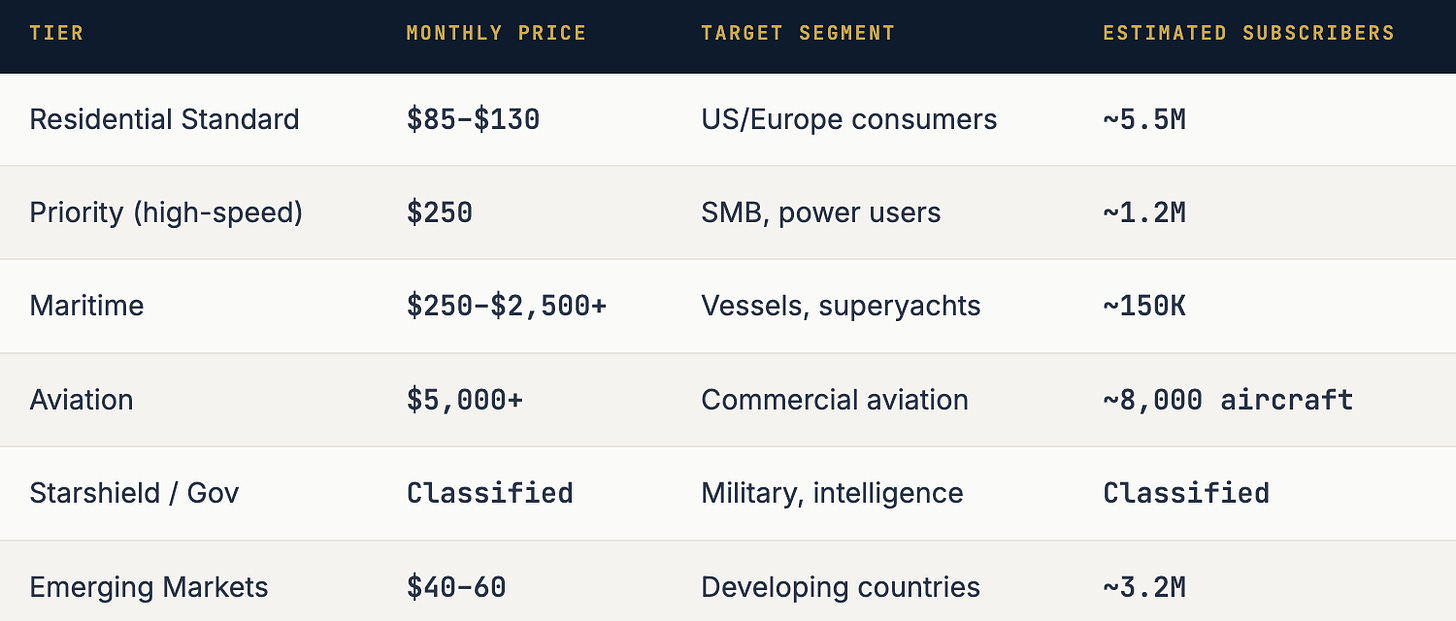
Task: Click the ~1.2M subscribers value
Action: pyautogui.click(x=1144, y=213)
